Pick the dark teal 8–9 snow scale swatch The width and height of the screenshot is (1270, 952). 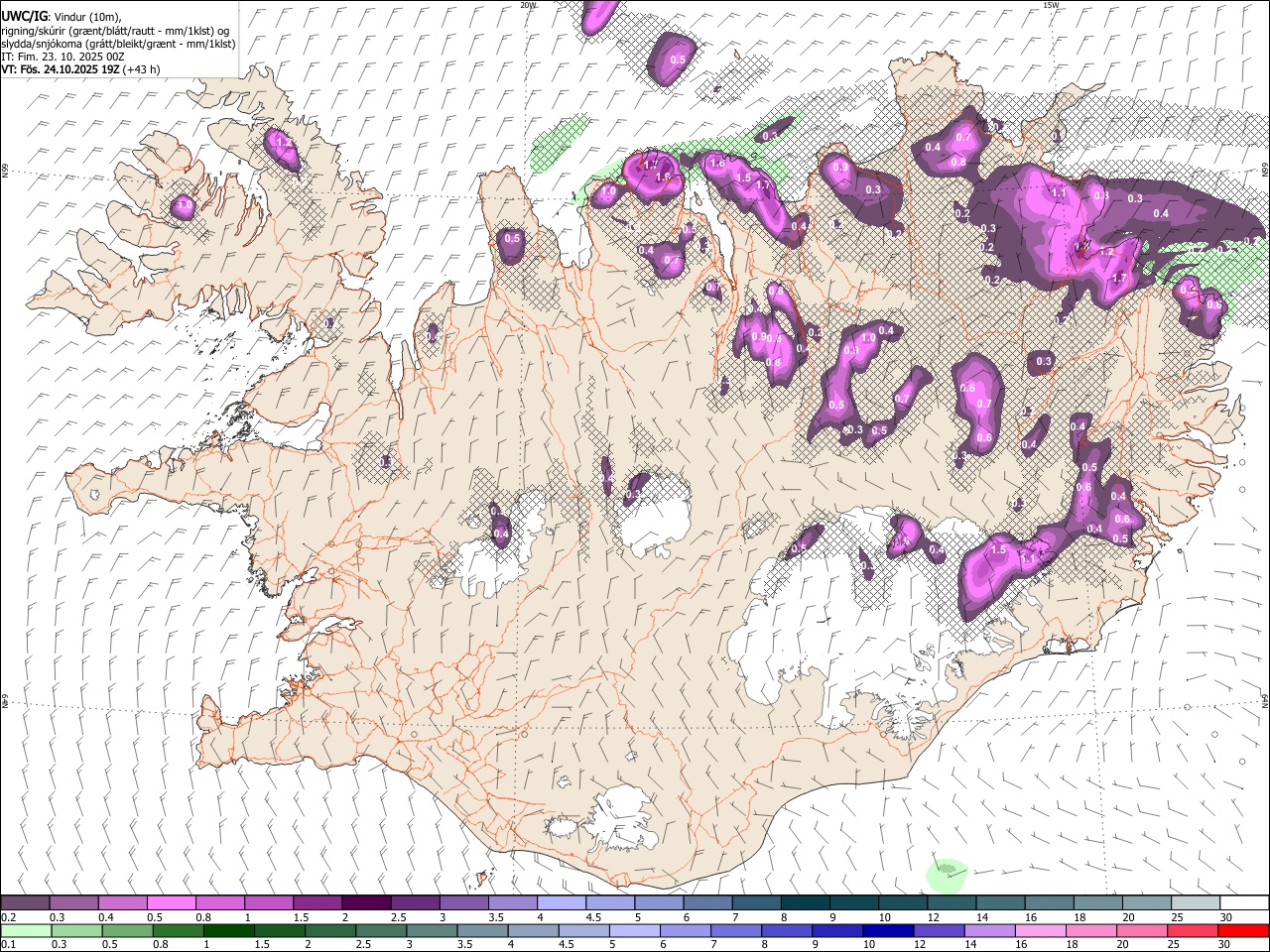tap(805, 902)
